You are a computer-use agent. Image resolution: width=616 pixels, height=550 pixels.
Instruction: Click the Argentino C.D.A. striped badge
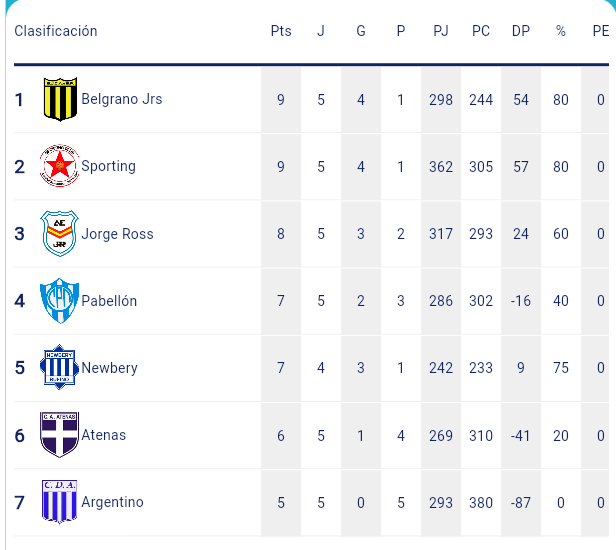click(59, 502)
